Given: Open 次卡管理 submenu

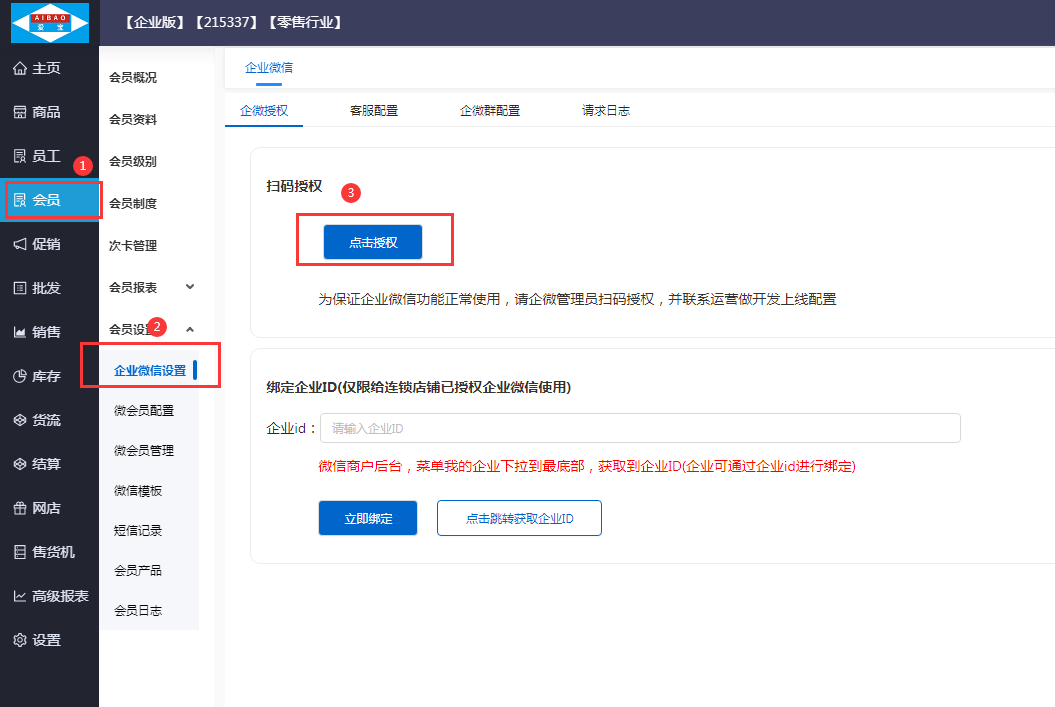Looking at the screenshot, I should click(x=133, y=246).
